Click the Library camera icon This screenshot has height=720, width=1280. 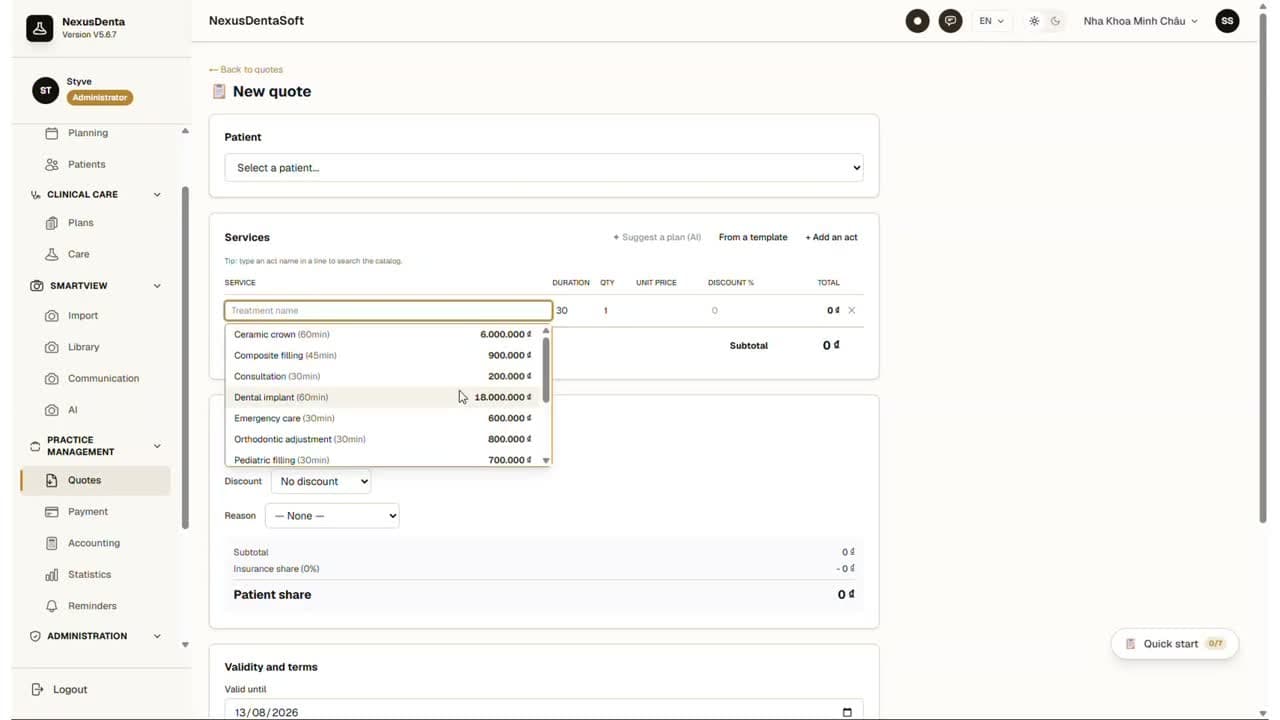coord(52,347)
